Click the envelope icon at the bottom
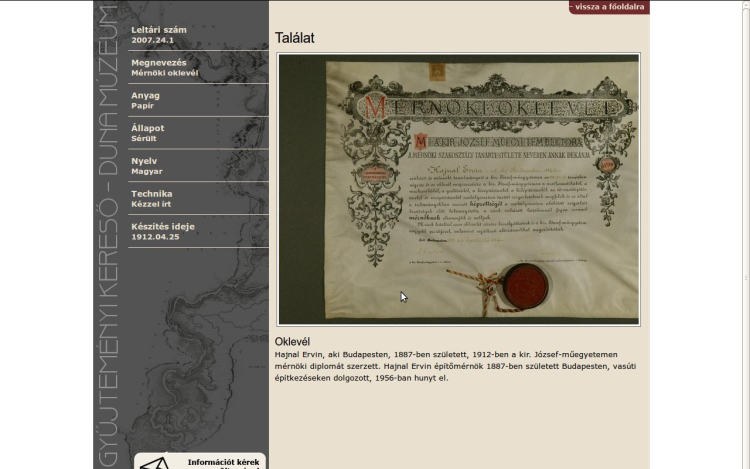The image size is (750, 469). [x=153, y=463]
